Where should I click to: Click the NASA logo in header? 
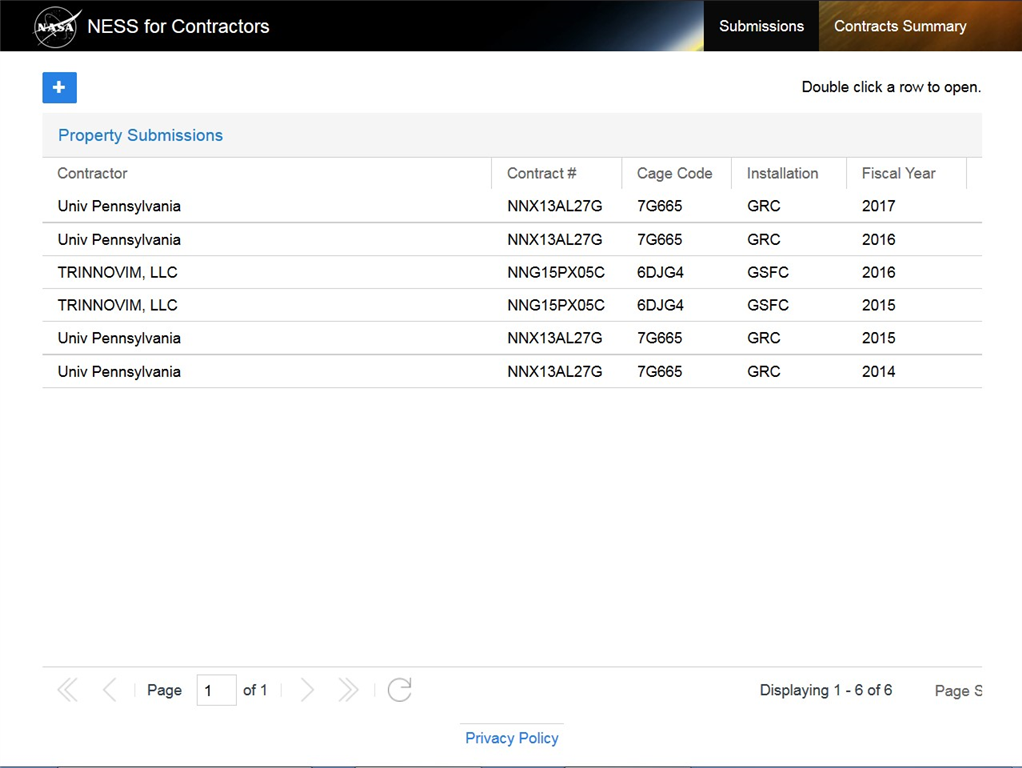(57, 27)
